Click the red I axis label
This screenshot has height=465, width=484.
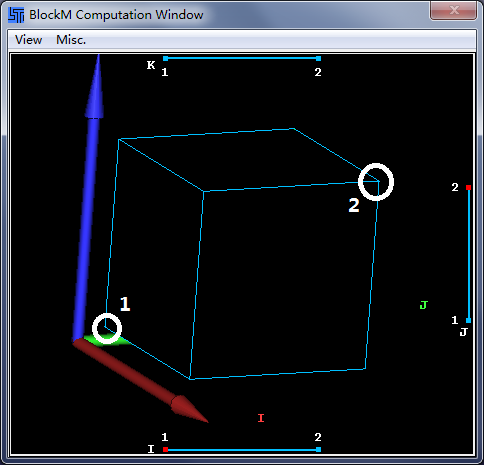pyautogui.click(x=261, y=418)
